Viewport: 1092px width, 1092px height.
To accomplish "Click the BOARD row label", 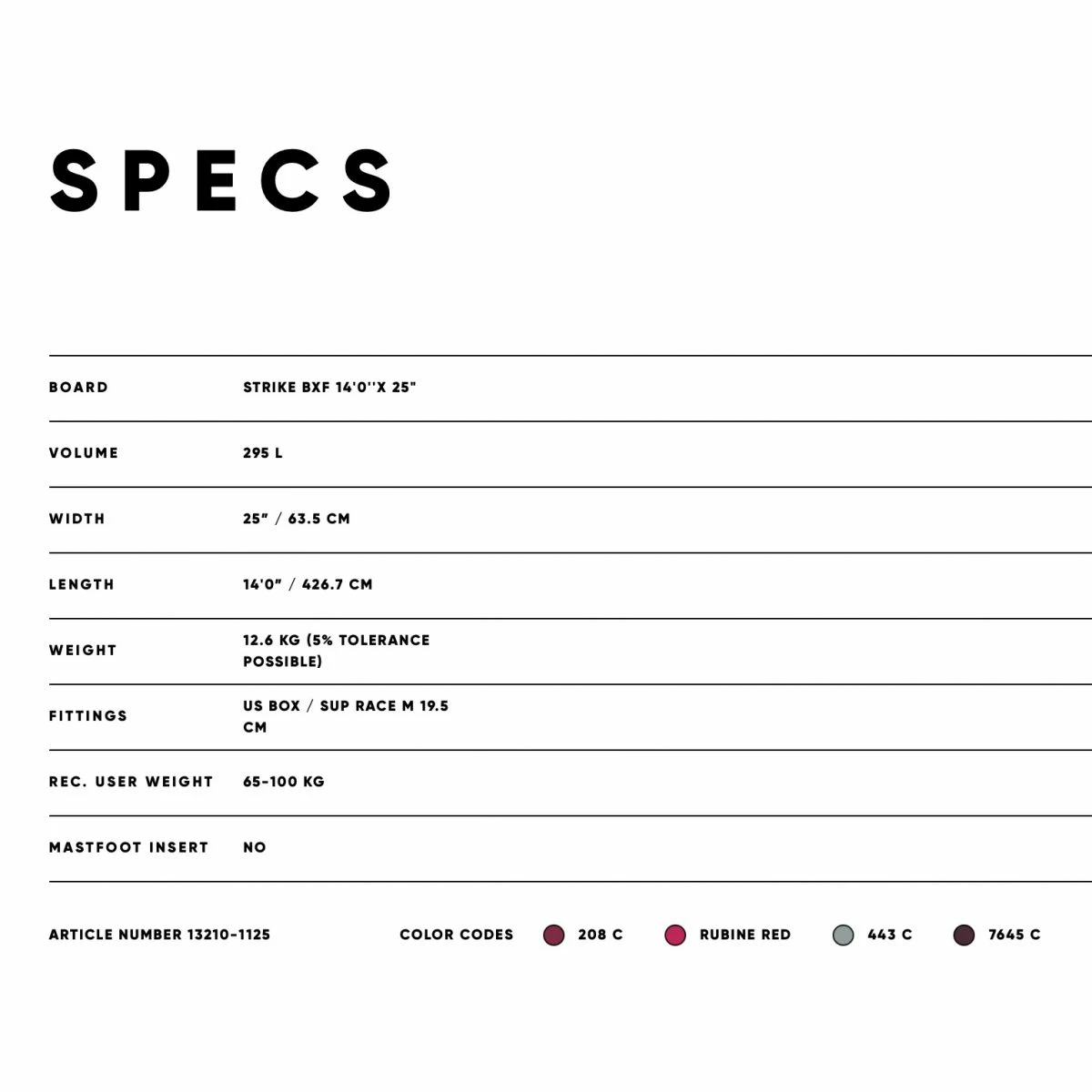I will pos(79,388).
